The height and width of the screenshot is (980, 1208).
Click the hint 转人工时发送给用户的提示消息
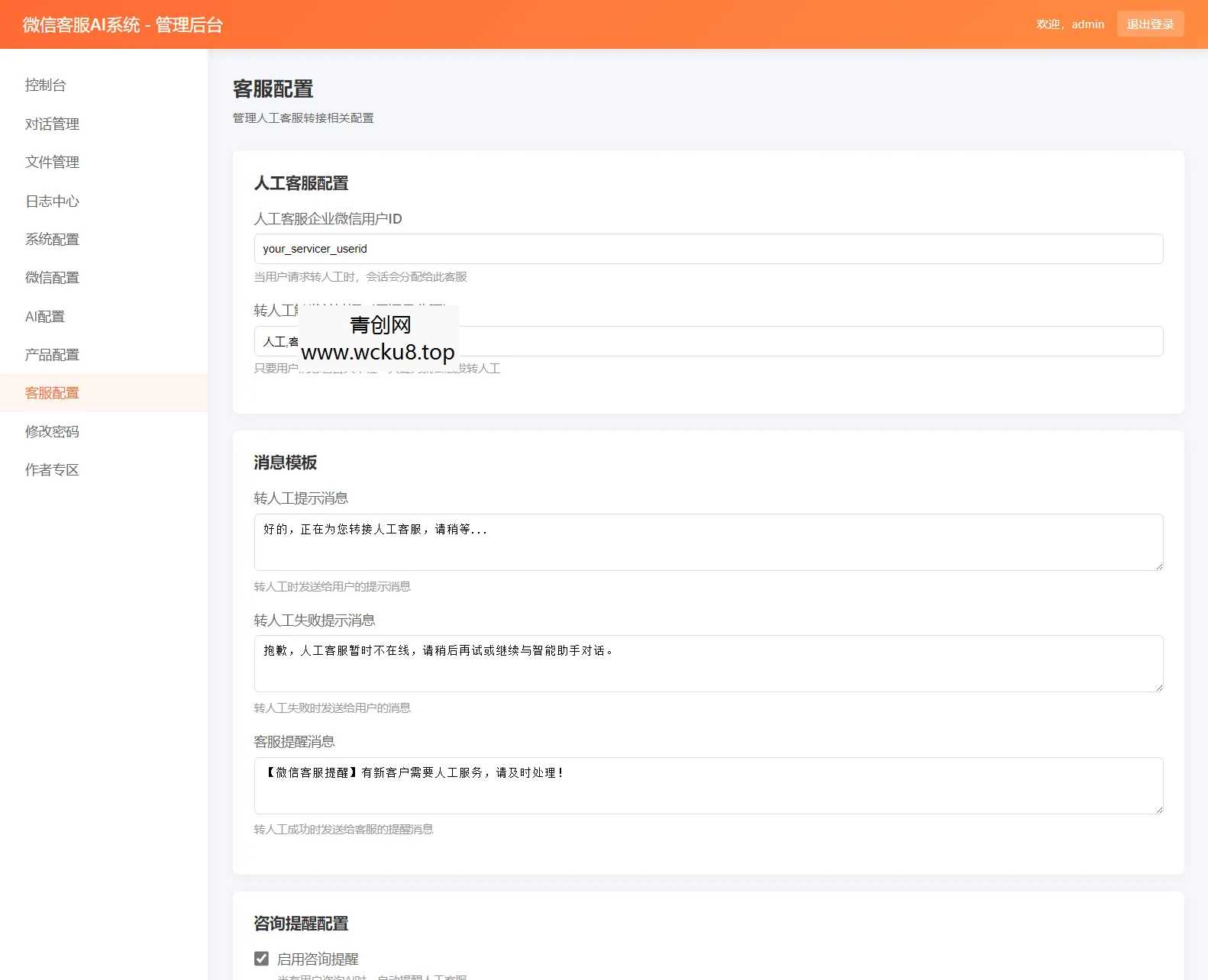332,586
